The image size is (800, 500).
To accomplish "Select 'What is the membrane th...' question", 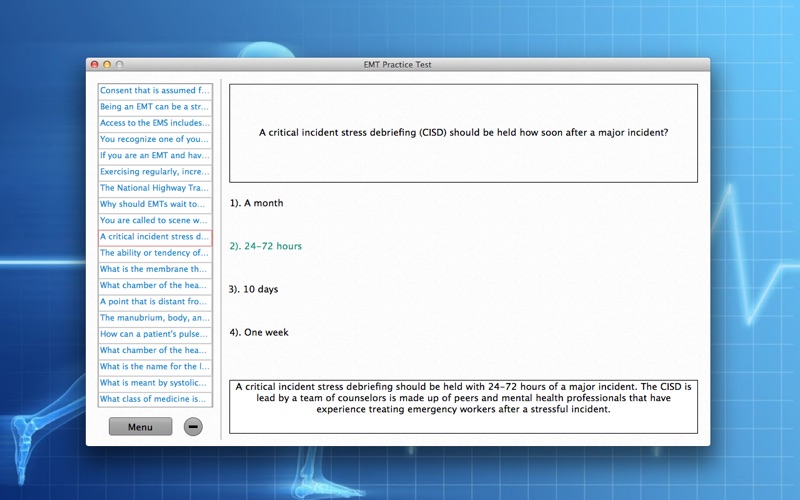I will coord(155,269).
